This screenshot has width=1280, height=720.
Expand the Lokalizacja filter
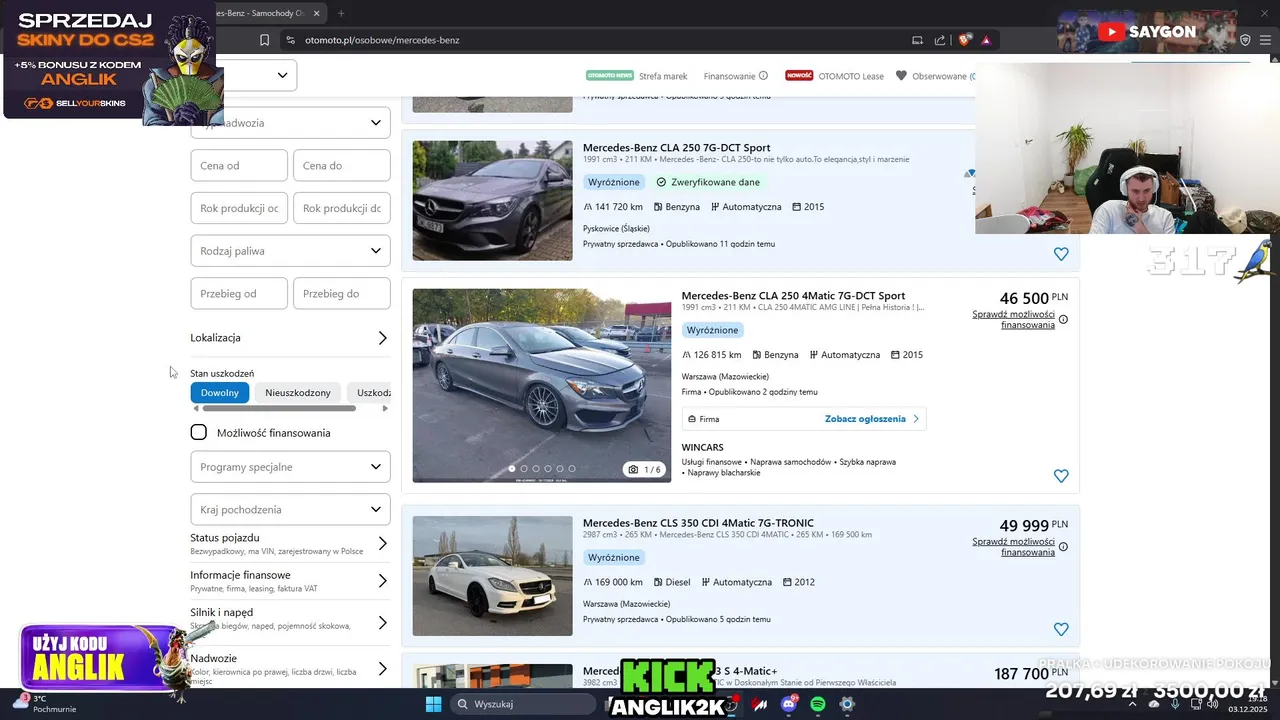(x=290, y=338)
